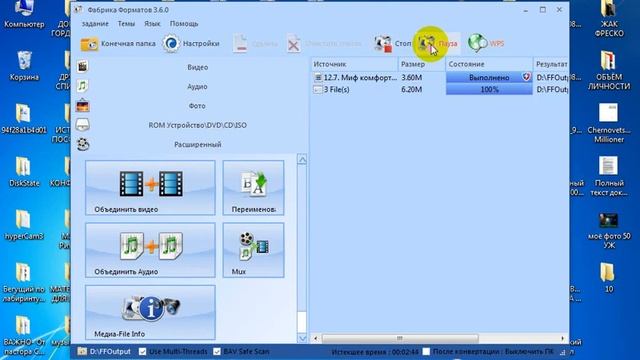
Task: Click the 100% progress bar
Action: click(x=489, y=89)
